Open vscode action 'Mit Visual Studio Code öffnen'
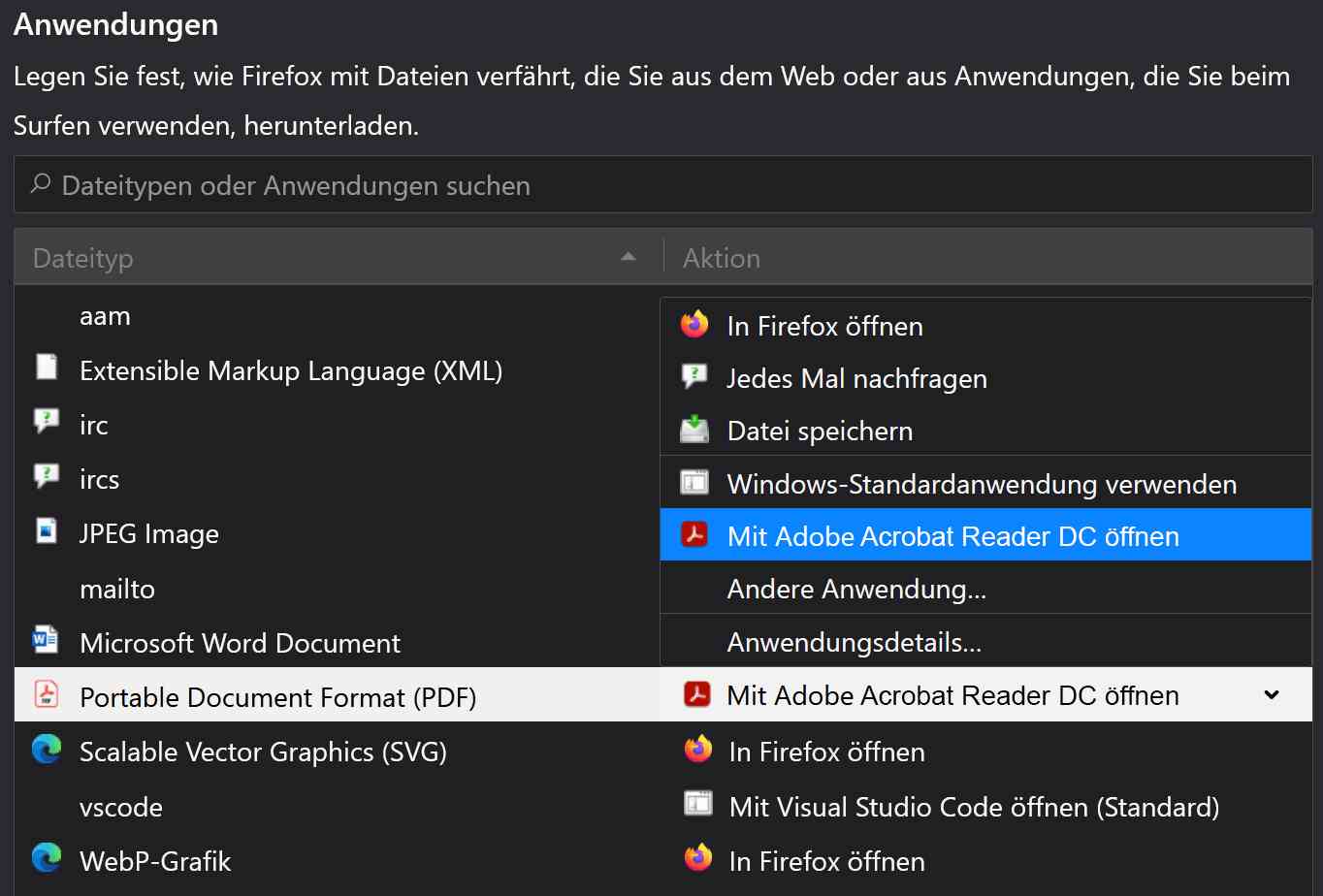 click(x=973, y=806)
